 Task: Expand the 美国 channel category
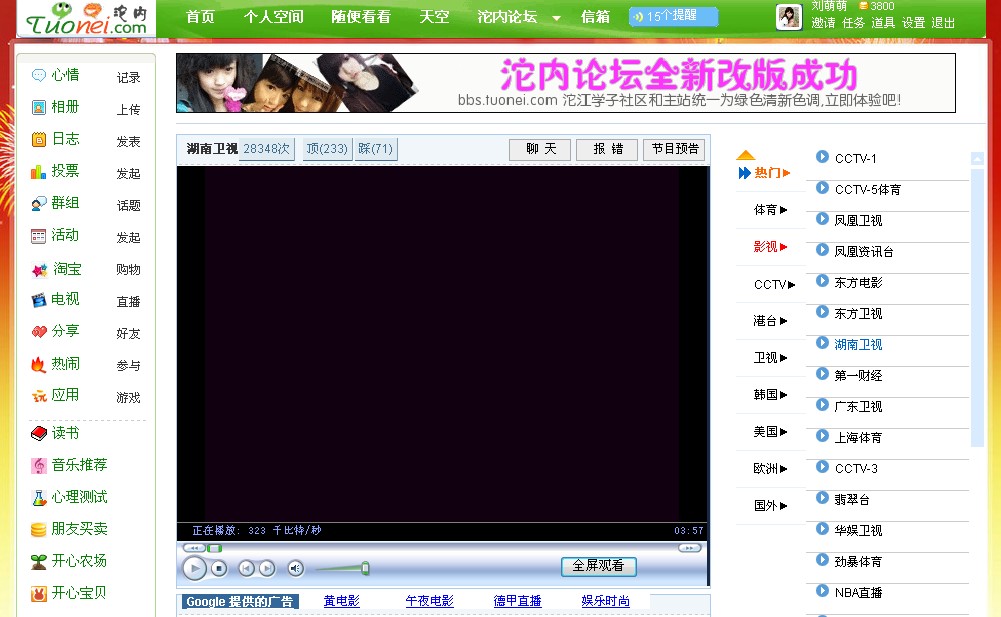(771, 432)
